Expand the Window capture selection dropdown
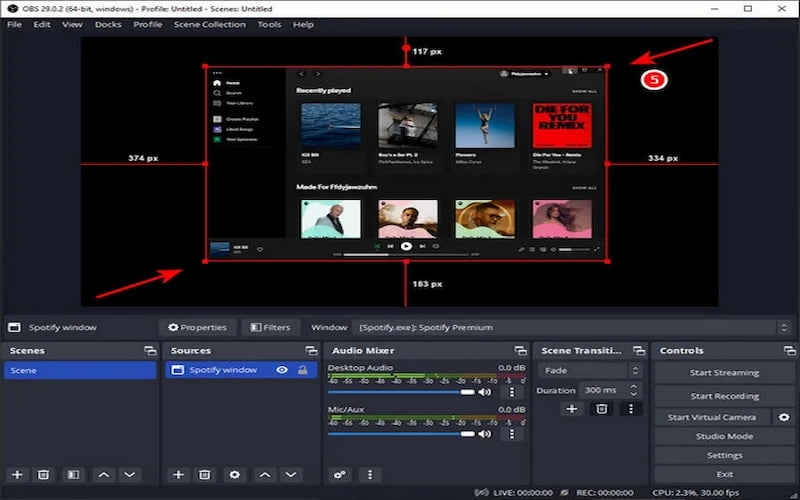The image size is (800, 500). (x=782, y=327)
